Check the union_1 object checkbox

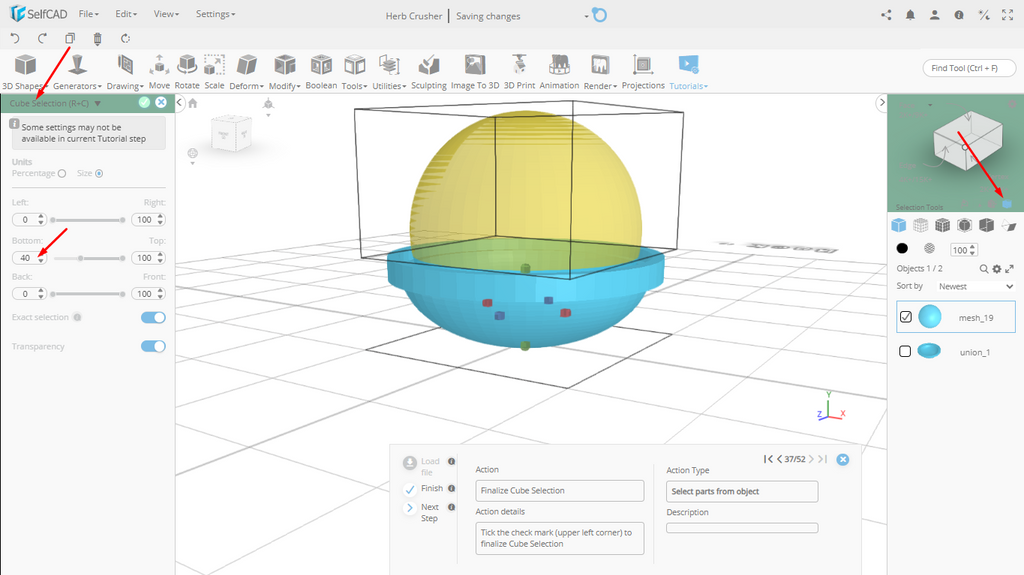coord(905,352)
